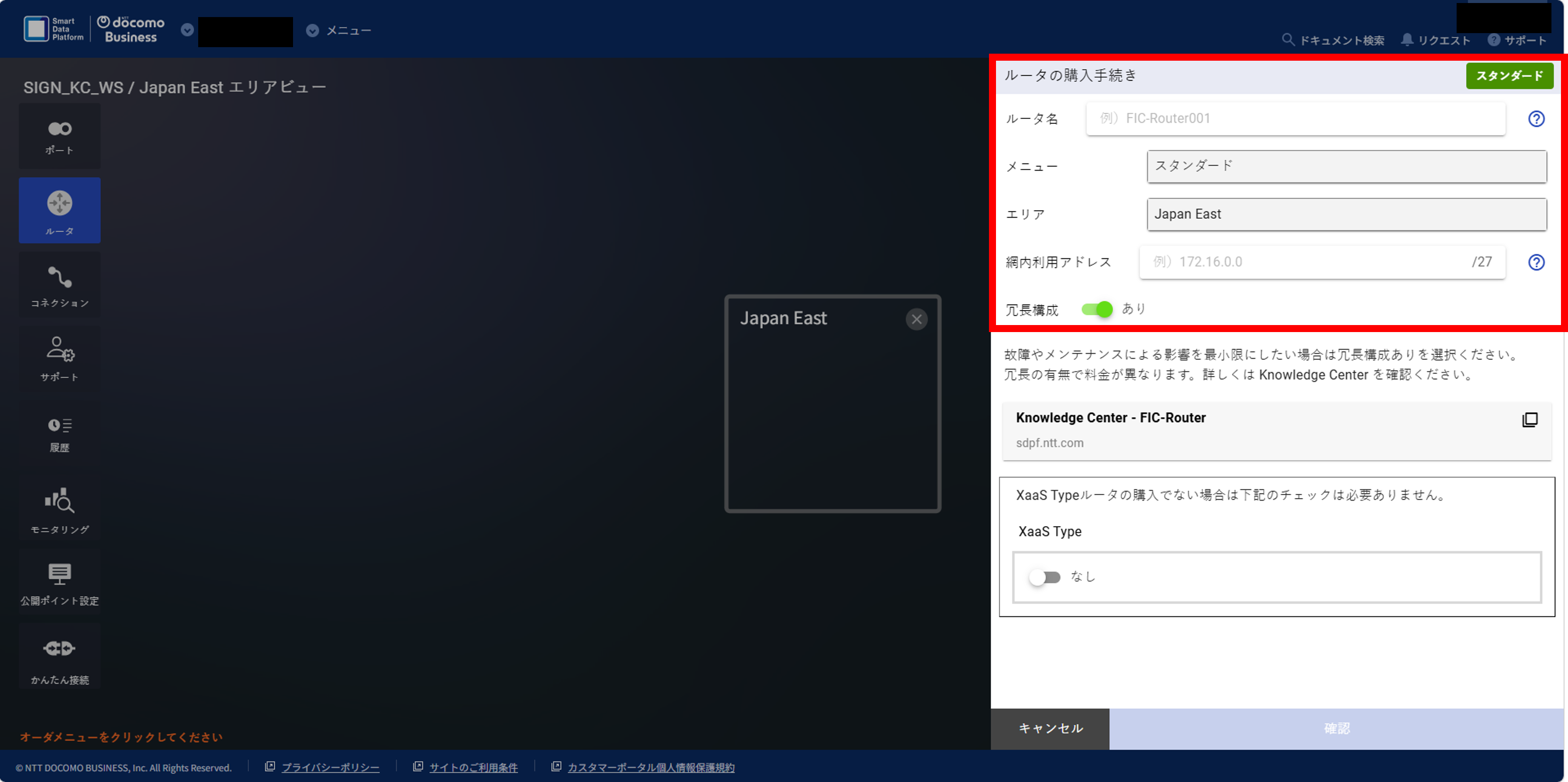The image size is (1568, 782).
Task: Close the Japan East panel
Action: 916,319
